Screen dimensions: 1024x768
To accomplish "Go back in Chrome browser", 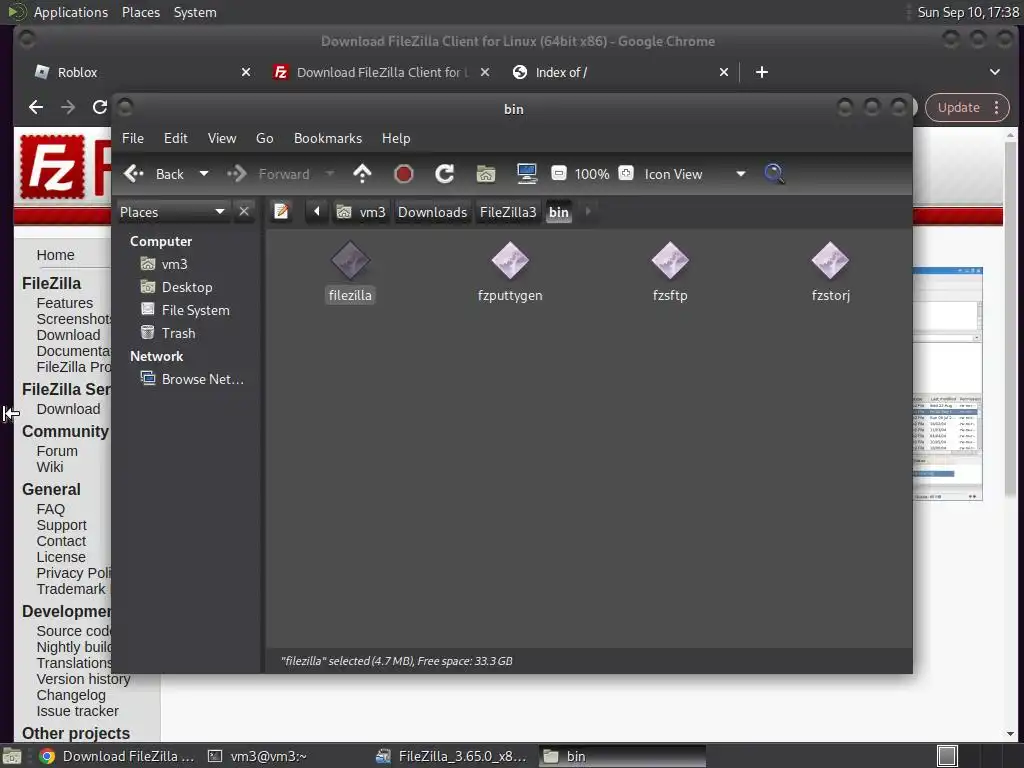I will [36, 107].
